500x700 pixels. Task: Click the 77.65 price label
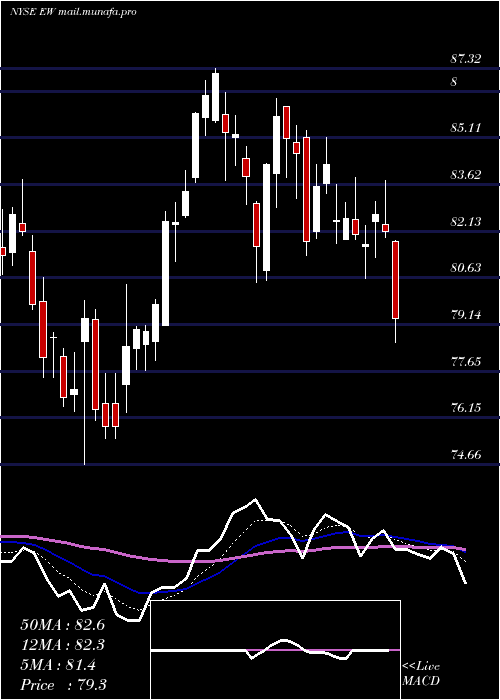tap(466, 361)
